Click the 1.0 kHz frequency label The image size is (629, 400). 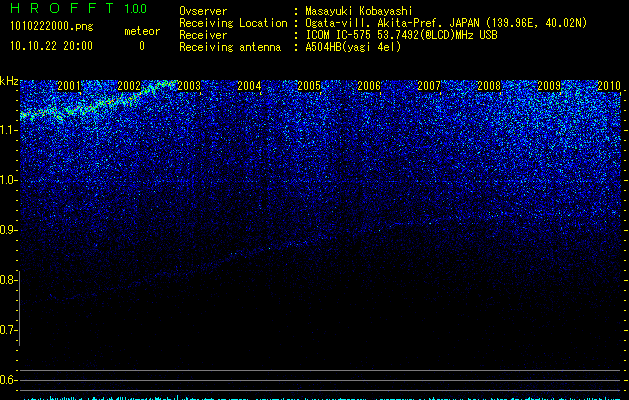coord(7,180)
